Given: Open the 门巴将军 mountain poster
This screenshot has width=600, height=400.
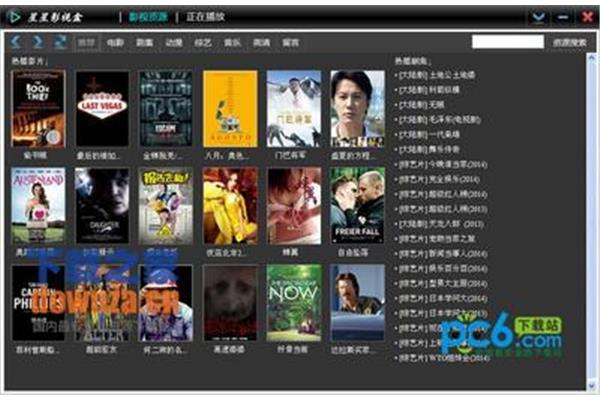Looking at the screenshot, I should click(294, 109).
